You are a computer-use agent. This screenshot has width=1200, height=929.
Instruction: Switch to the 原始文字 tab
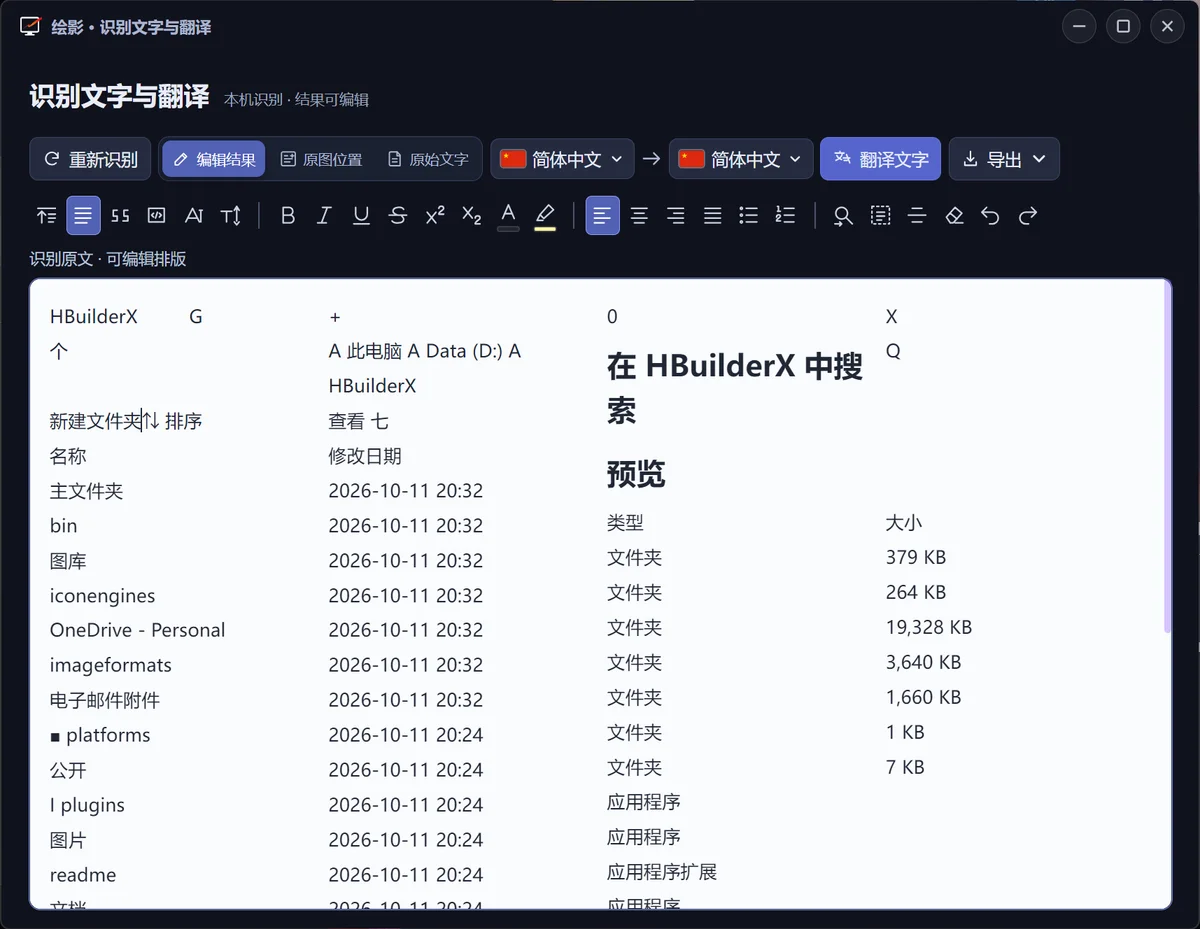[428, 159]
